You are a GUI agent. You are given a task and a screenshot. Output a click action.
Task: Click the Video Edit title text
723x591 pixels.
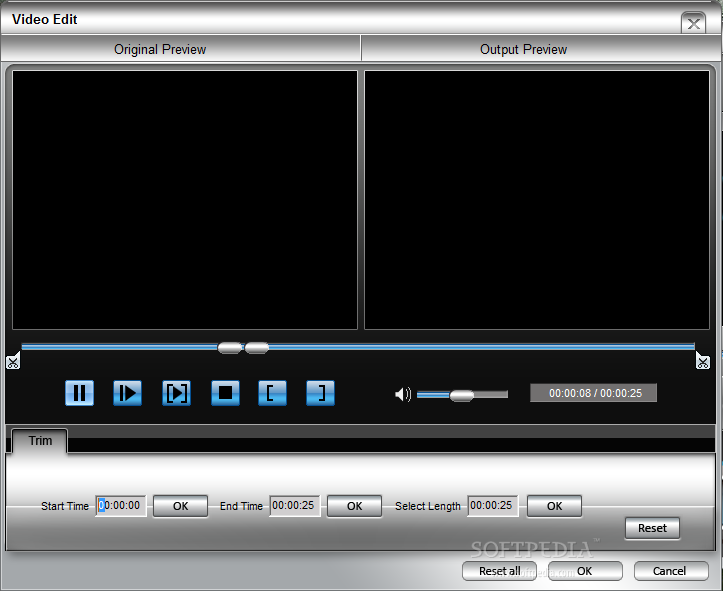[x=45, y=19]
